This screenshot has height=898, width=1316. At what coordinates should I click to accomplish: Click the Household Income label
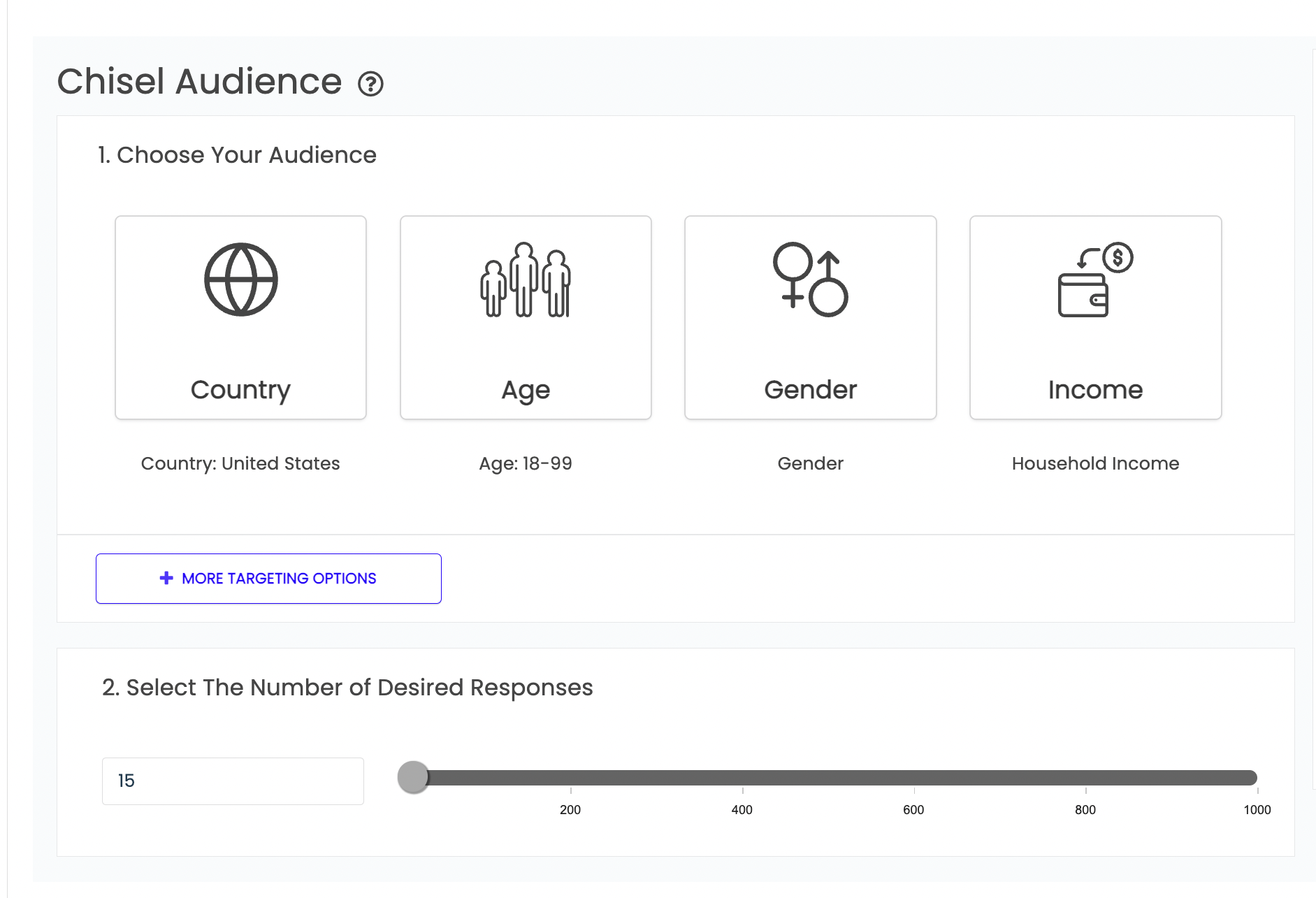click(x=1094, y=463)
